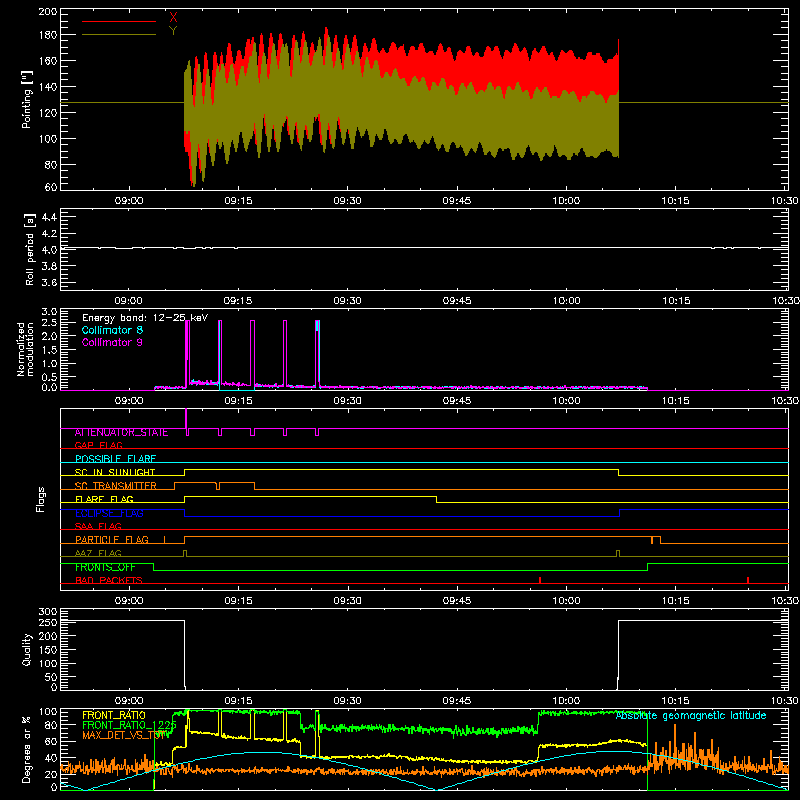
Task: Click the Collimator 9 legend label
Action: tap(112, 342)
